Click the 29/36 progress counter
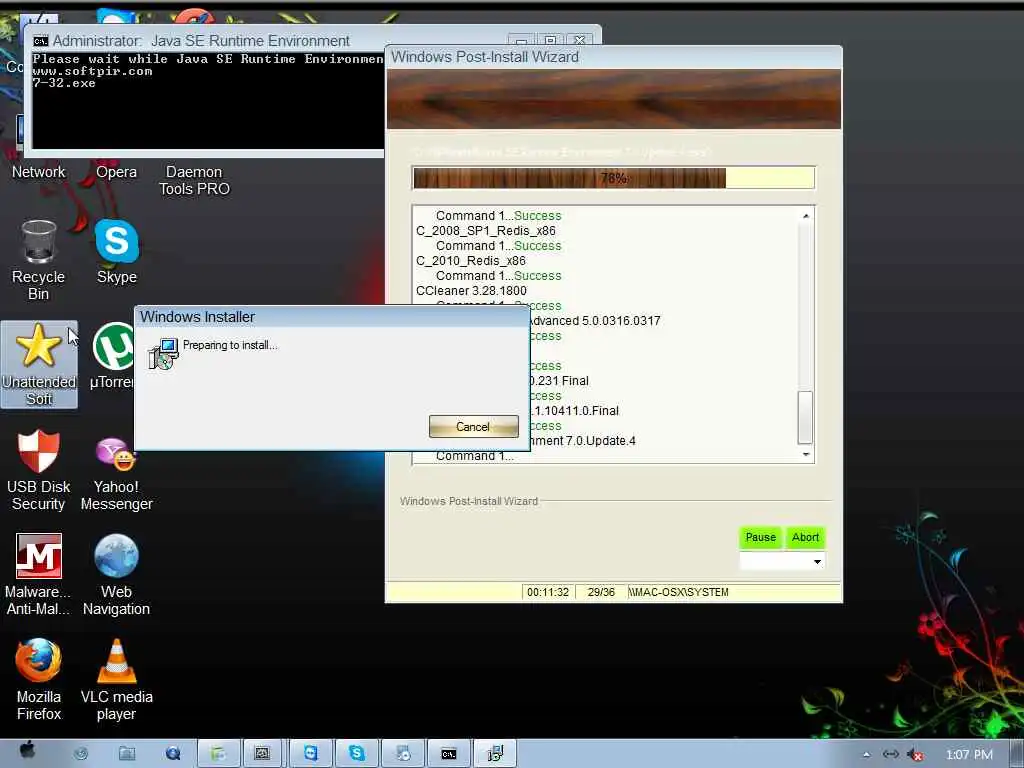 tap(601, 592)
